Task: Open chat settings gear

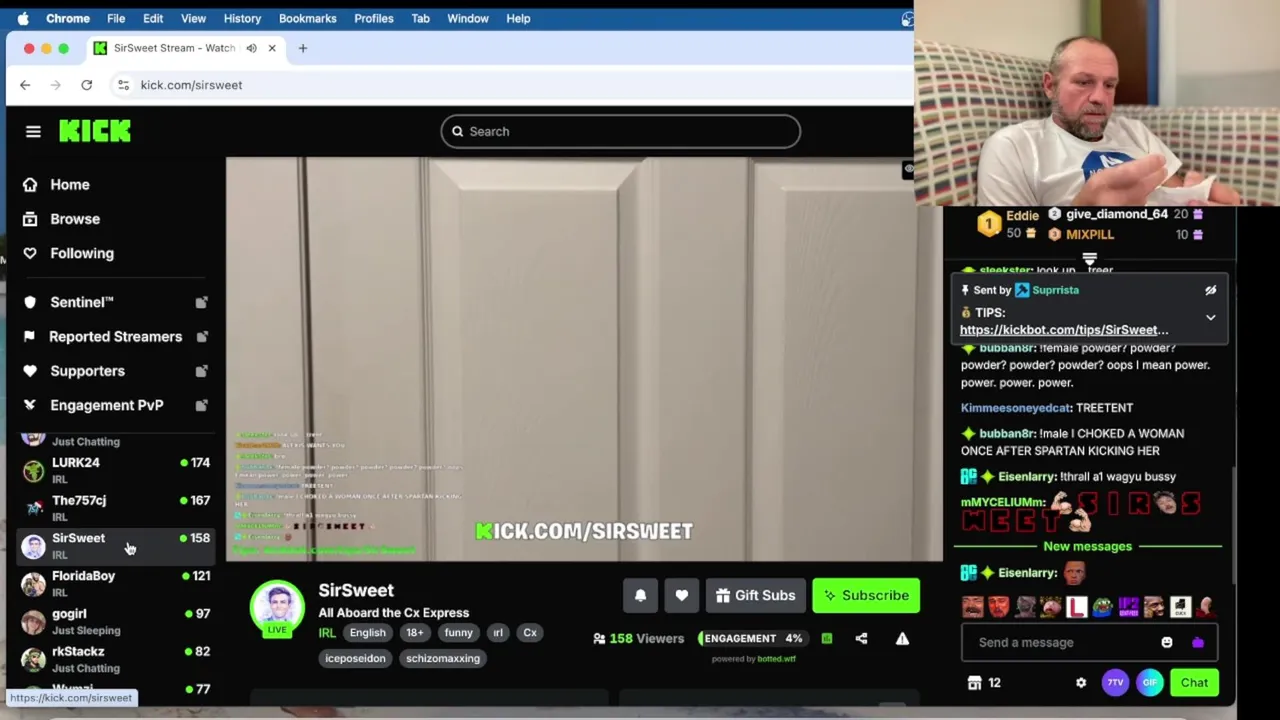Action: click(1080, 682)
